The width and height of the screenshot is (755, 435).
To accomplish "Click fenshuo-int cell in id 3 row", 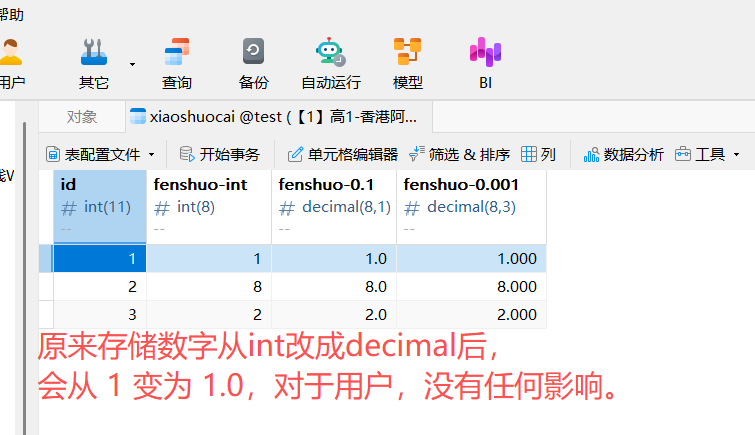I will click(209, 315).
